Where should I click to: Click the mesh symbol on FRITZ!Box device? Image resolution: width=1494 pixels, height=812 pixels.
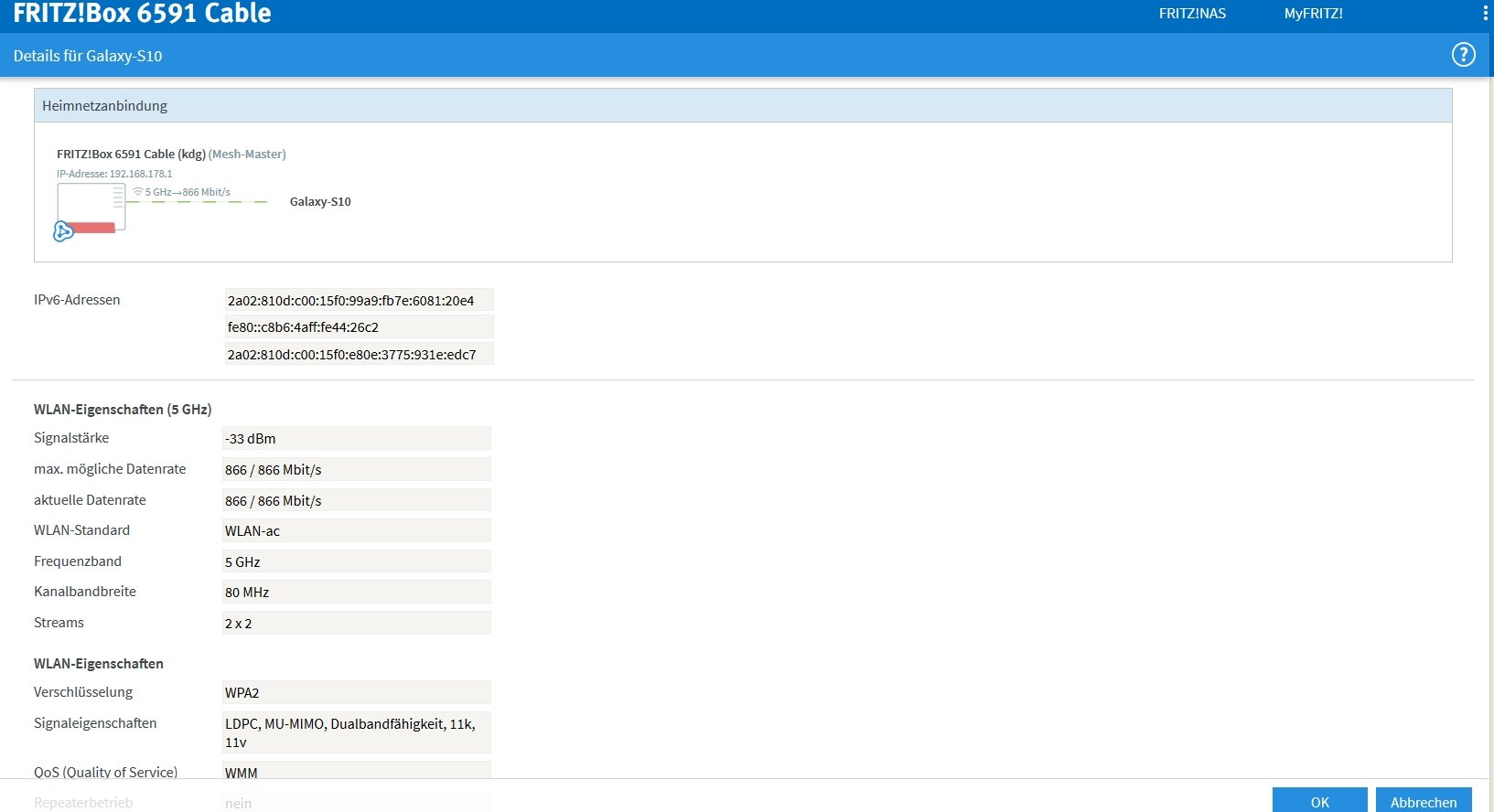tap(63, 231)
